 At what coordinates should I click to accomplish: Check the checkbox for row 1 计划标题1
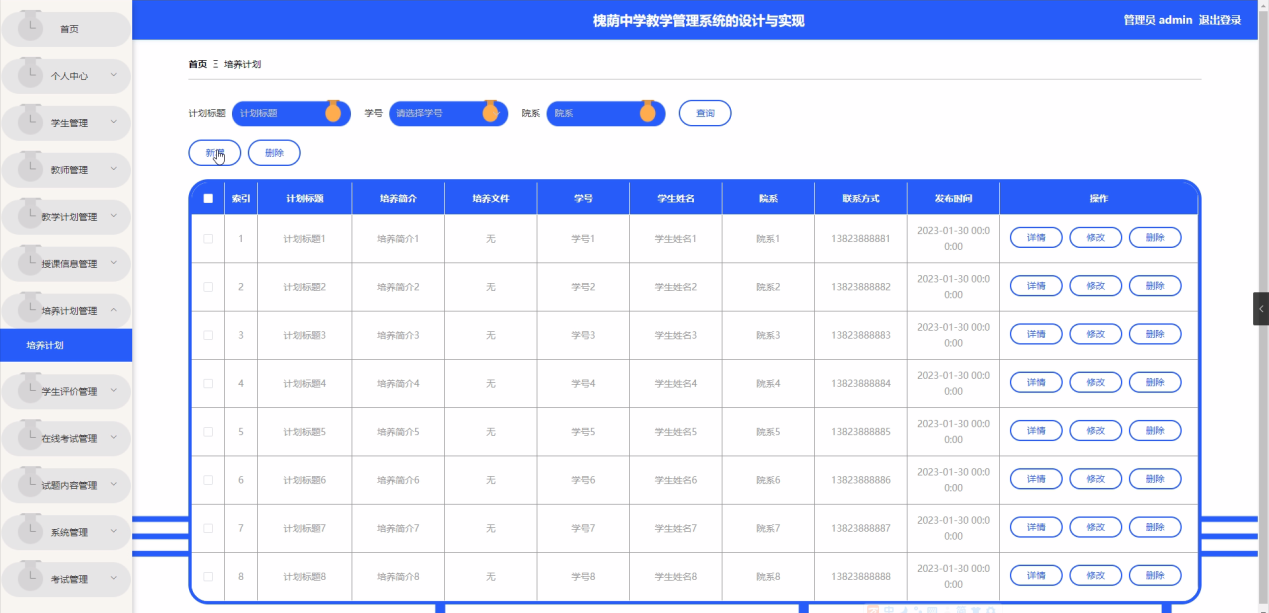click(x=208, y=239)
